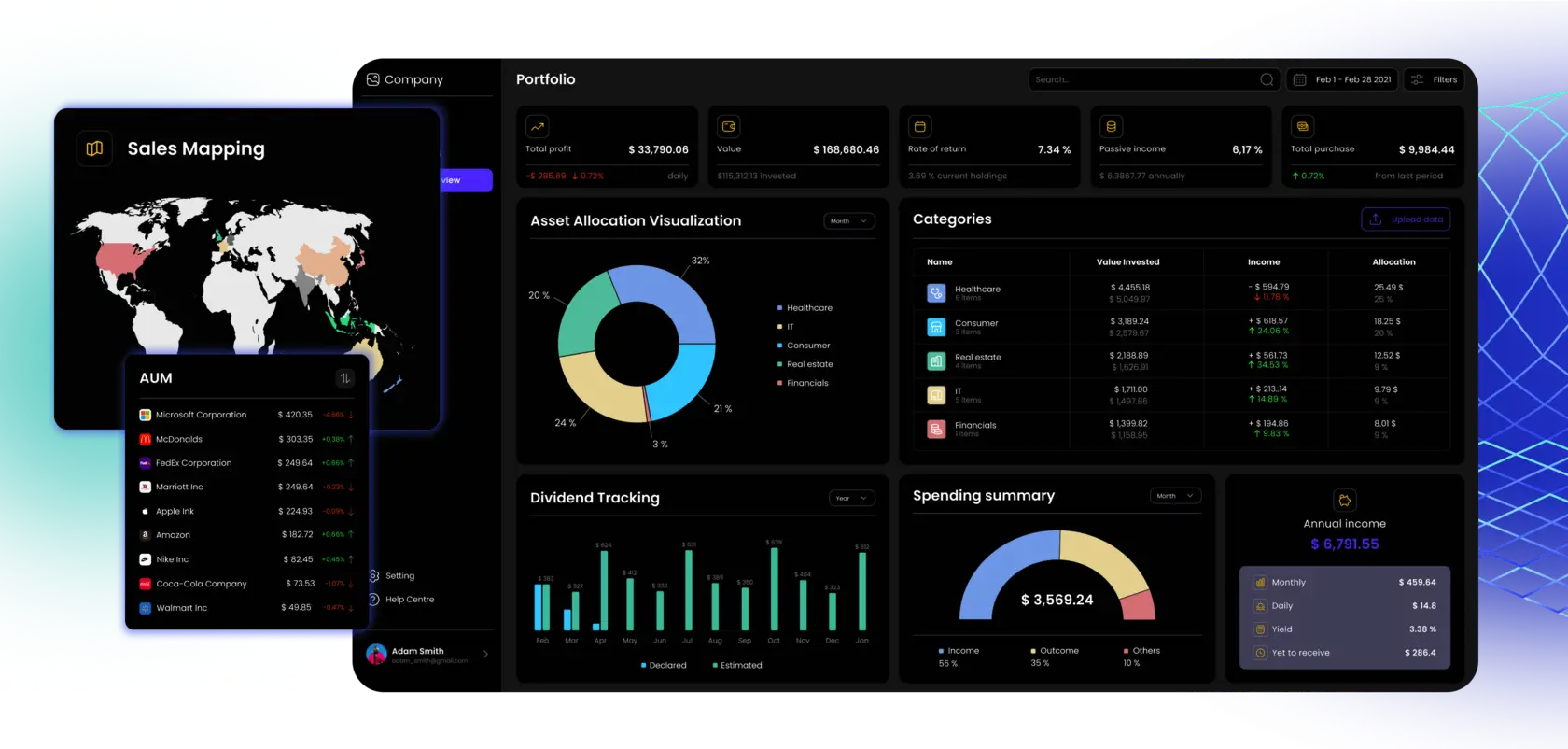Click the Value wallet icon
1568x749 pixels.
729,126
